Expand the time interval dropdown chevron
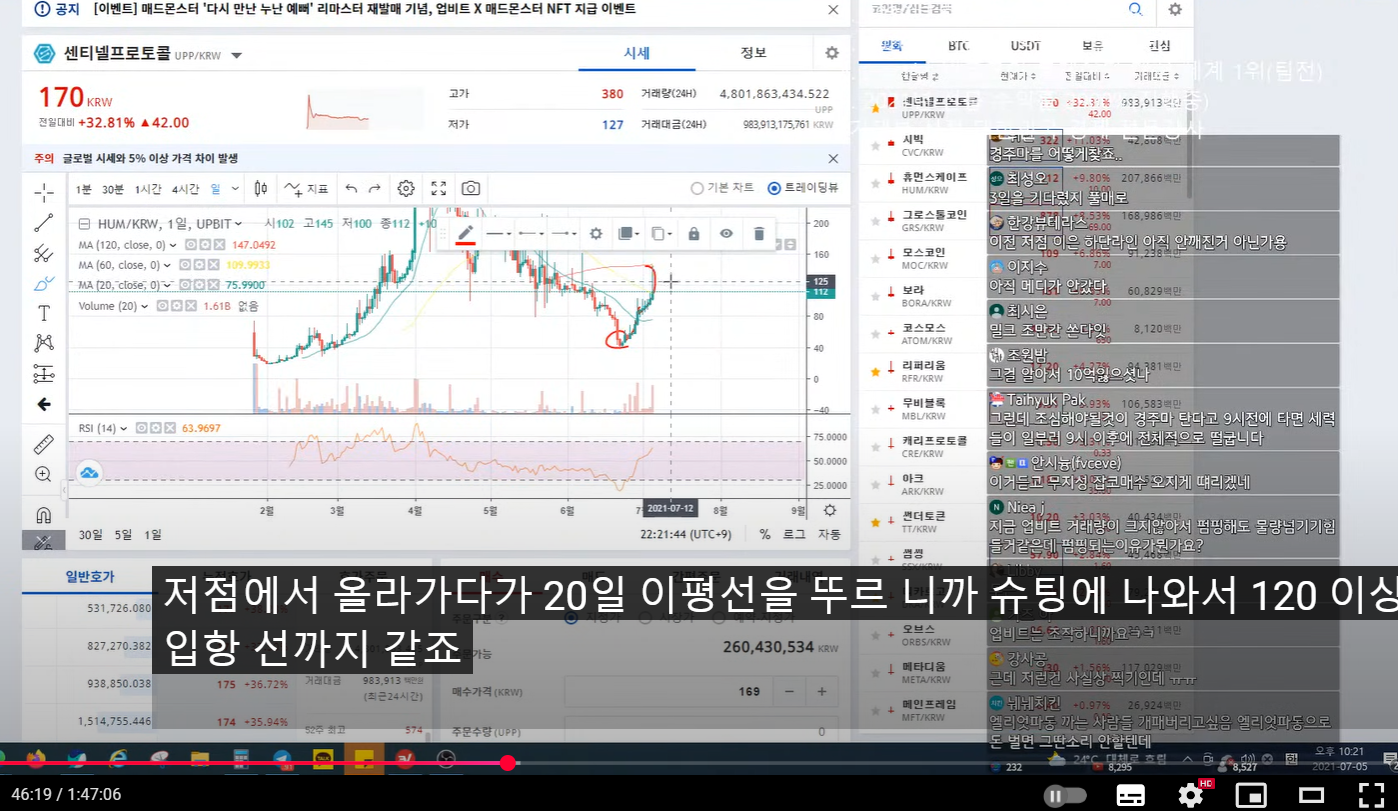 coord(235,188)
